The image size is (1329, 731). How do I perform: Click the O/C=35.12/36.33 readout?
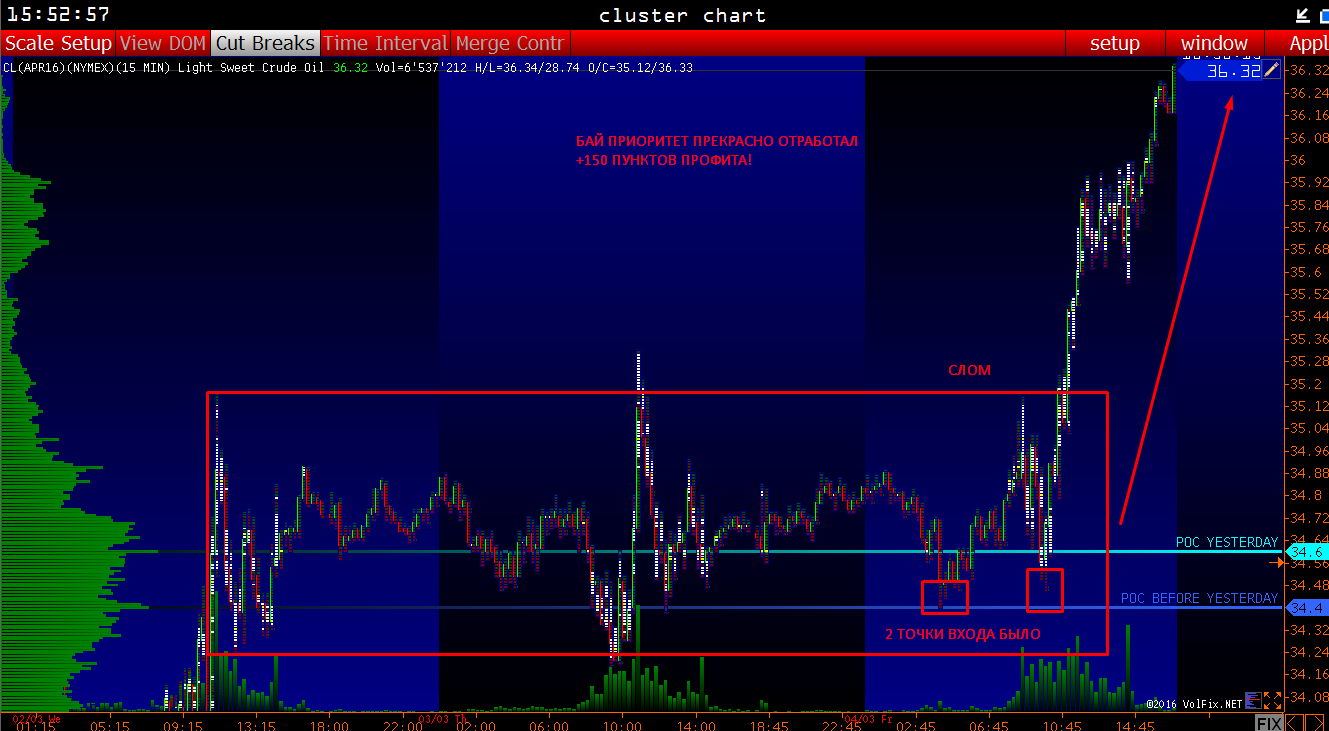pos(641,68)
